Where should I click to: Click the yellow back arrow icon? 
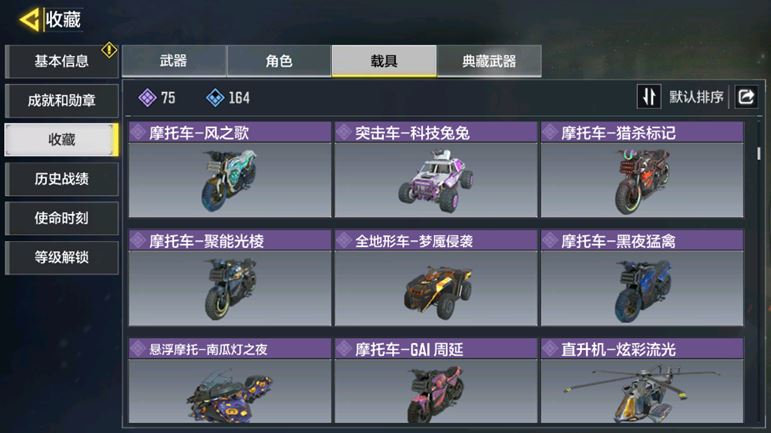coord(29,20)
